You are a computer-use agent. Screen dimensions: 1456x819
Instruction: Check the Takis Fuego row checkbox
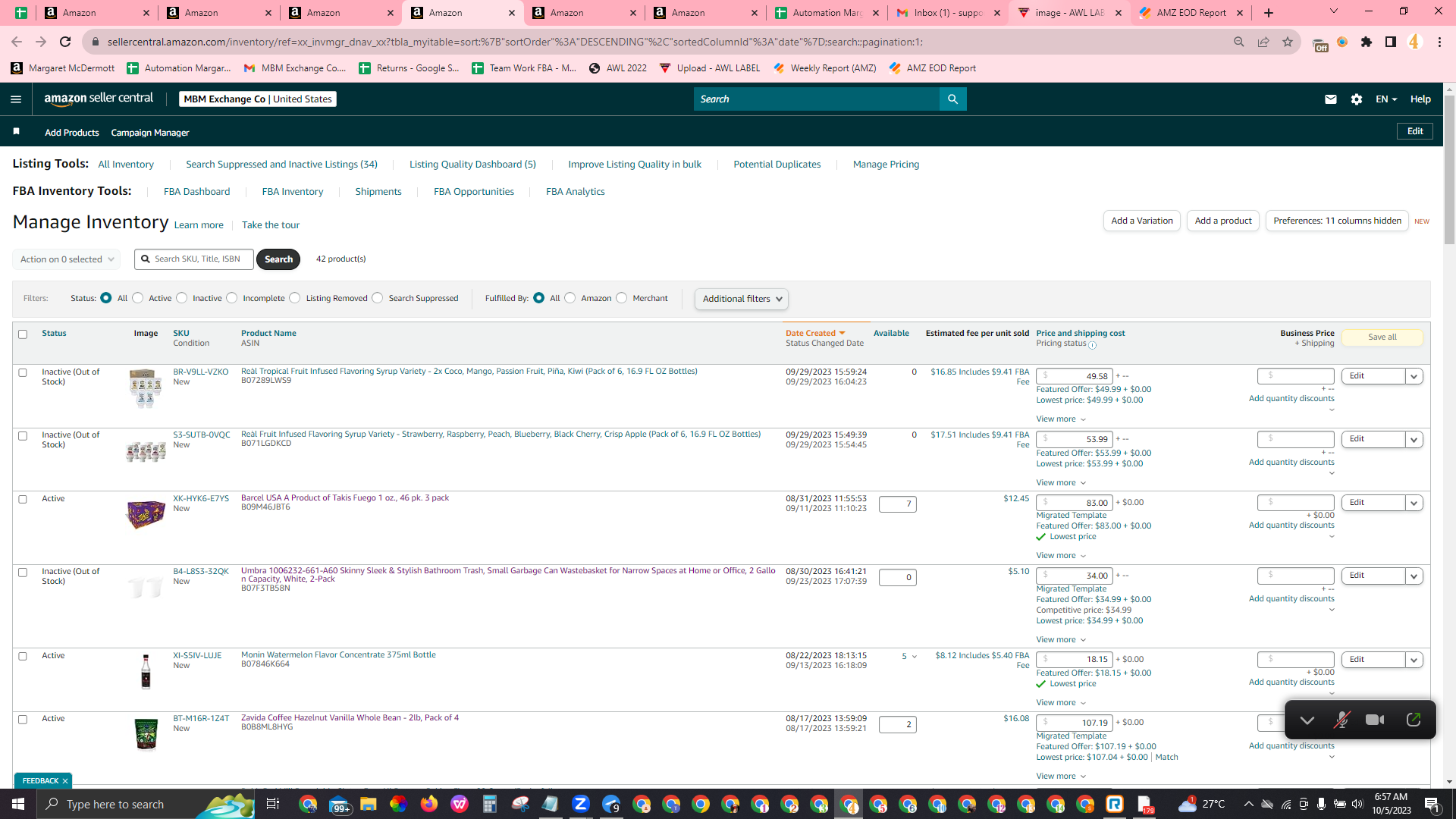coord(23,500)
